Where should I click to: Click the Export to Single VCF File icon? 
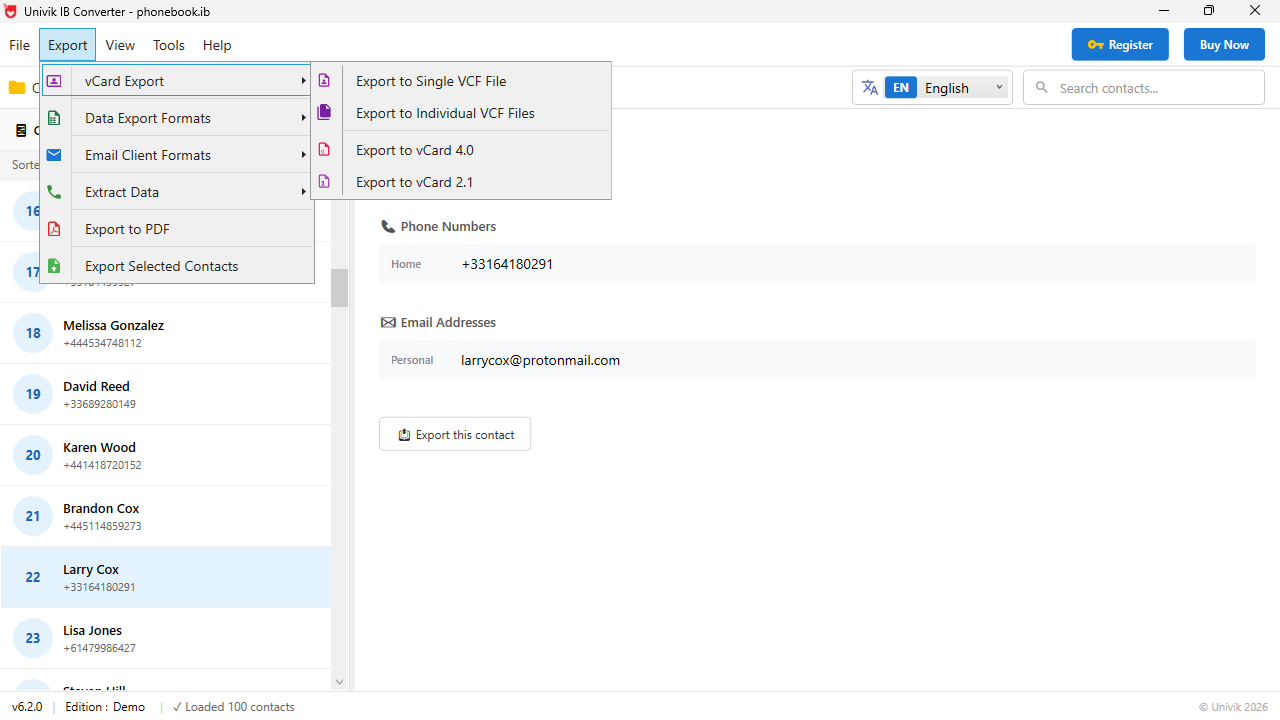tap(324, 79)
